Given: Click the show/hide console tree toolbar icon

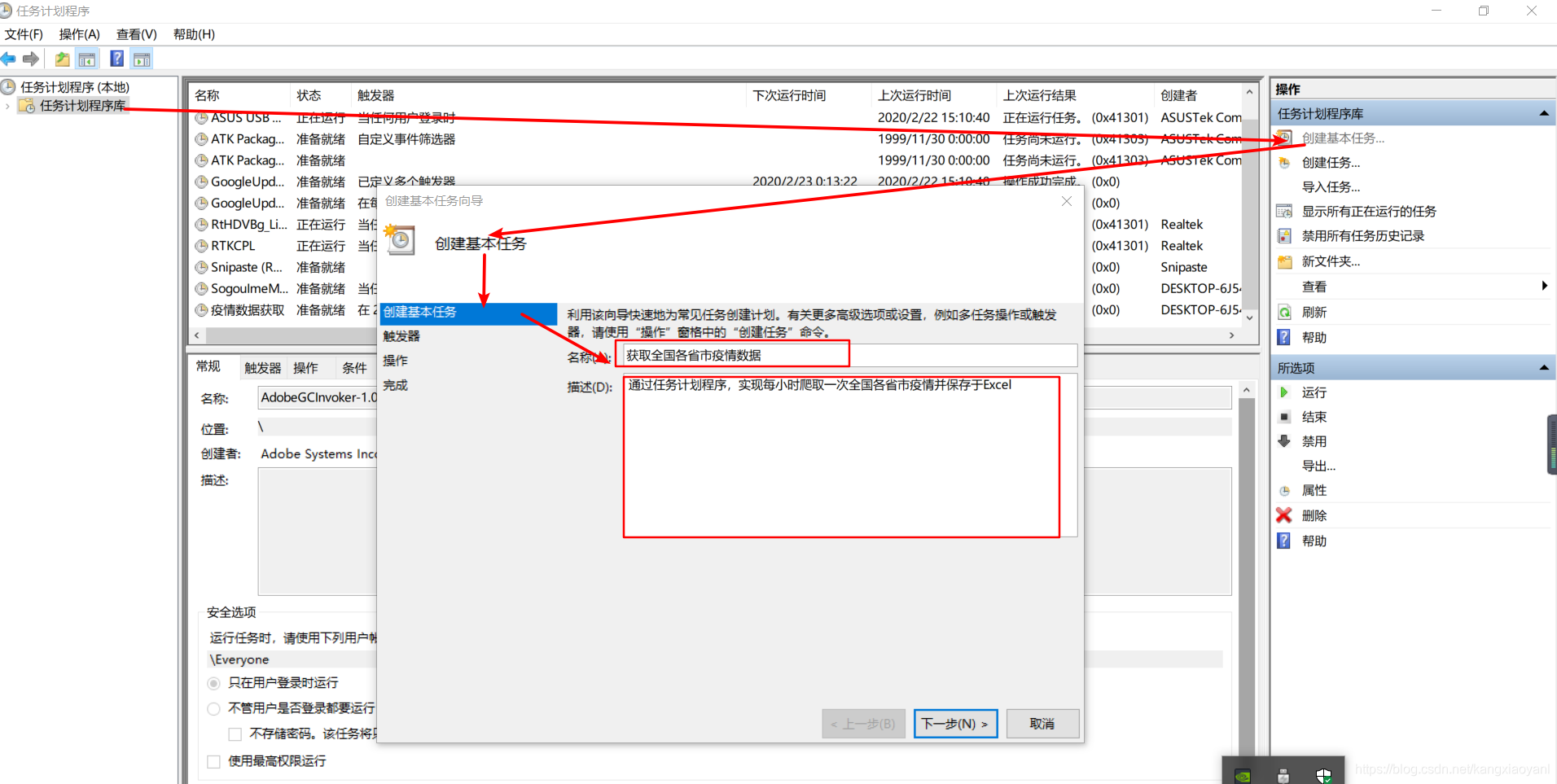Looking at the screenshot, I should (87, 59).
